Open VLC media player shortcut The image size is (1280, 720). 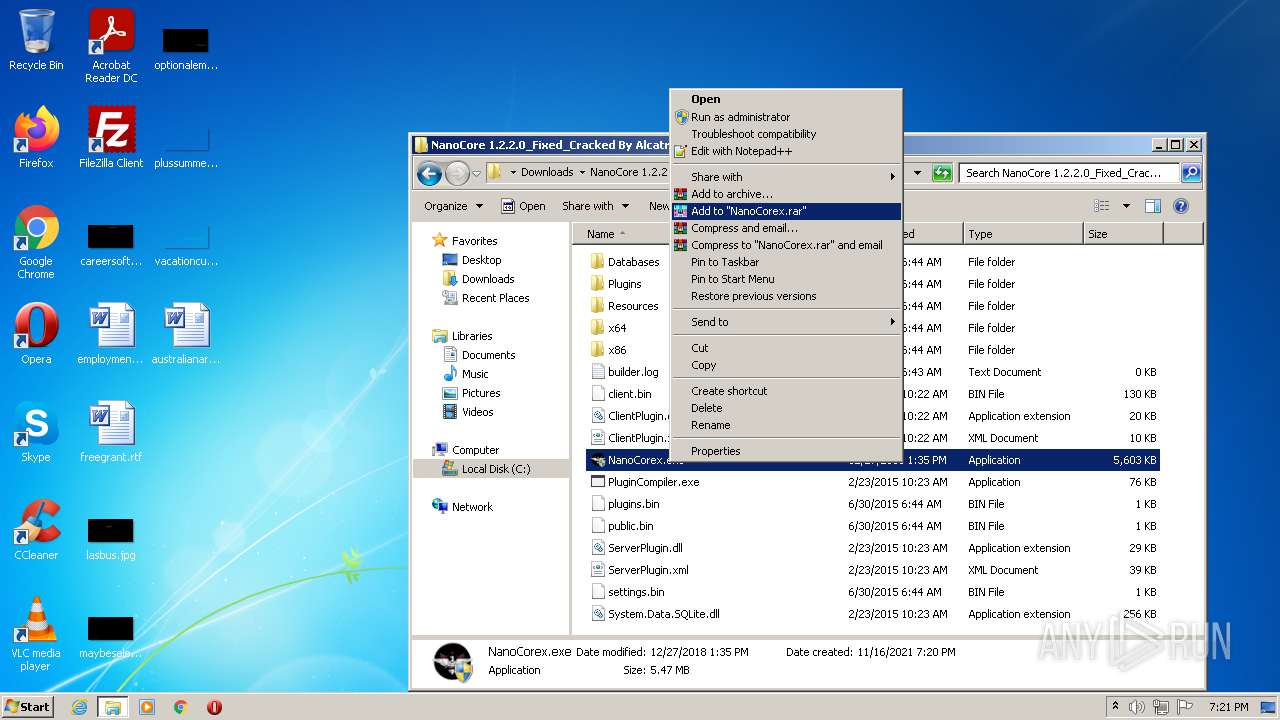36,634
